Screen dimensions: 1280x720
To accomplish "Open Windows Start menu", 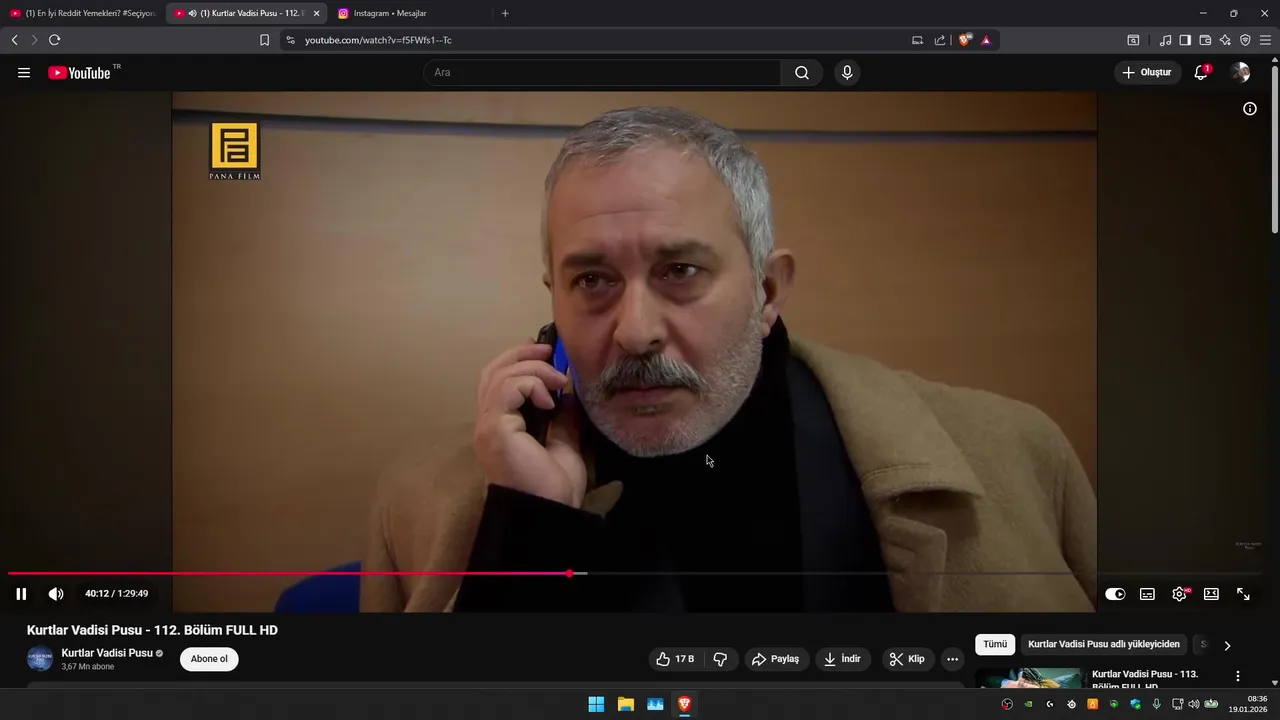I will click(596, 704).
